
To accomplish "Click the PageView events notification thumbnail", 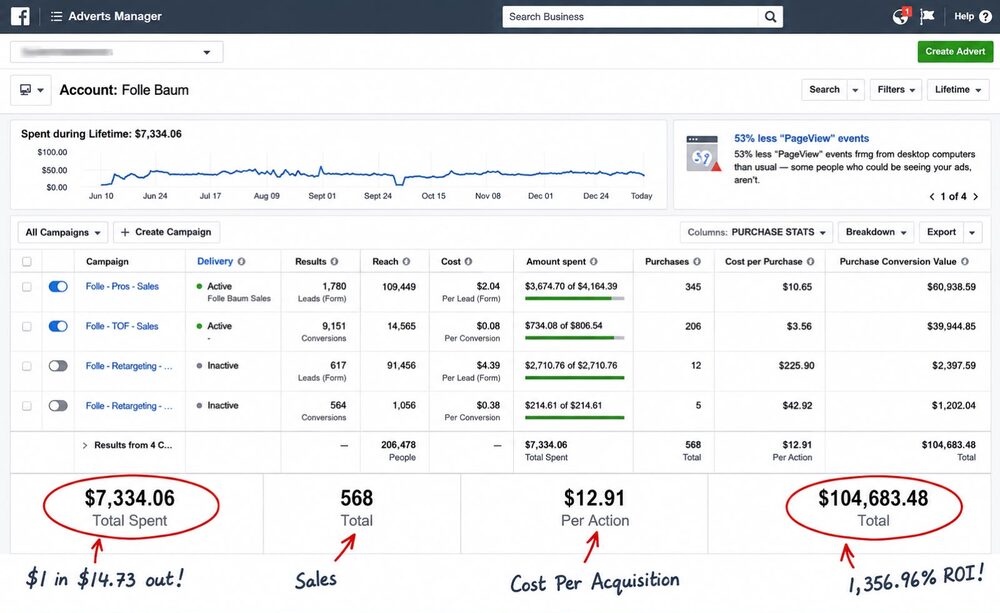I will [703, 153].
